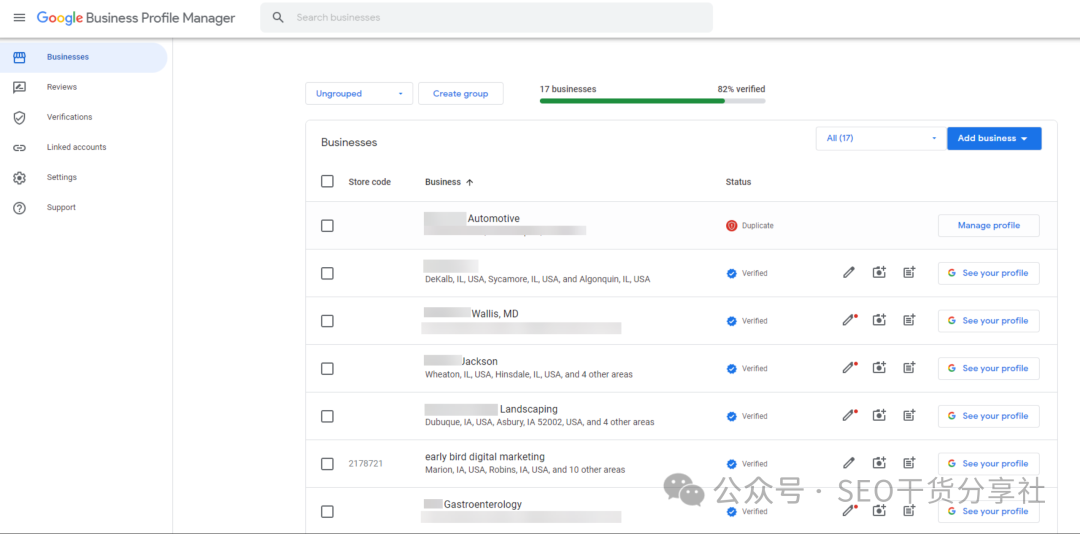
Task: Check the Automotive business checkbox
Action: click(x=327, y=226)
